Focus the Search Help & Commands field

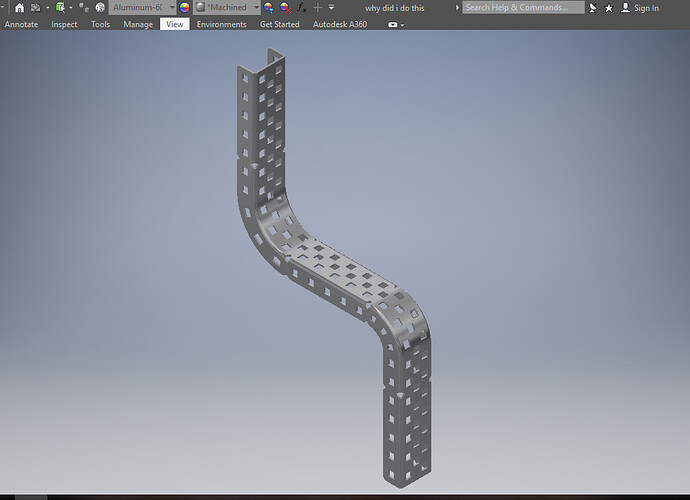[x=523, y=7]
